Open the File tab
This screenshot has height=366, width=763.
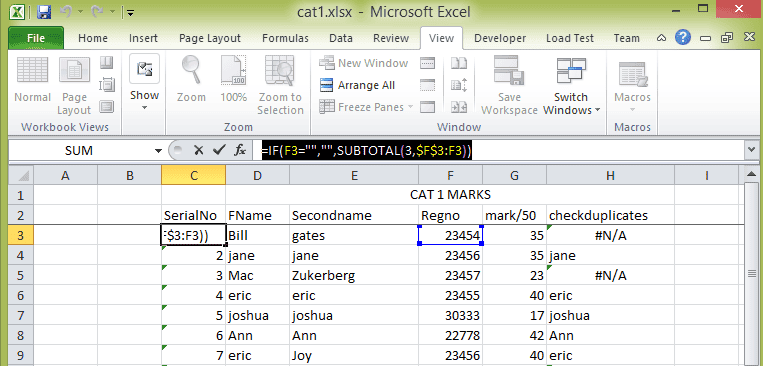pyautogui.click(x=36, y=38)
